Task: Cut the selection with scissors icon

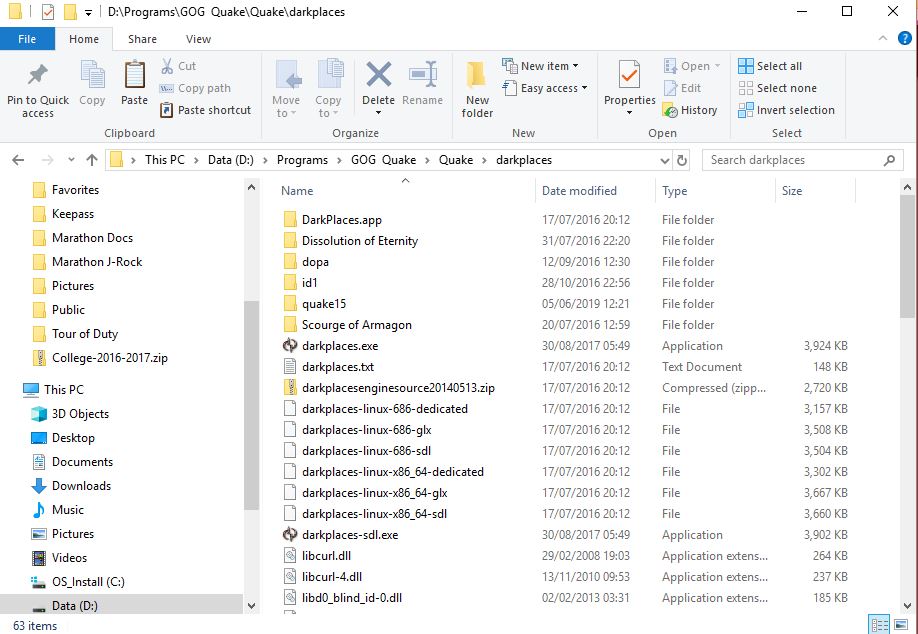Action: point(167,66)
